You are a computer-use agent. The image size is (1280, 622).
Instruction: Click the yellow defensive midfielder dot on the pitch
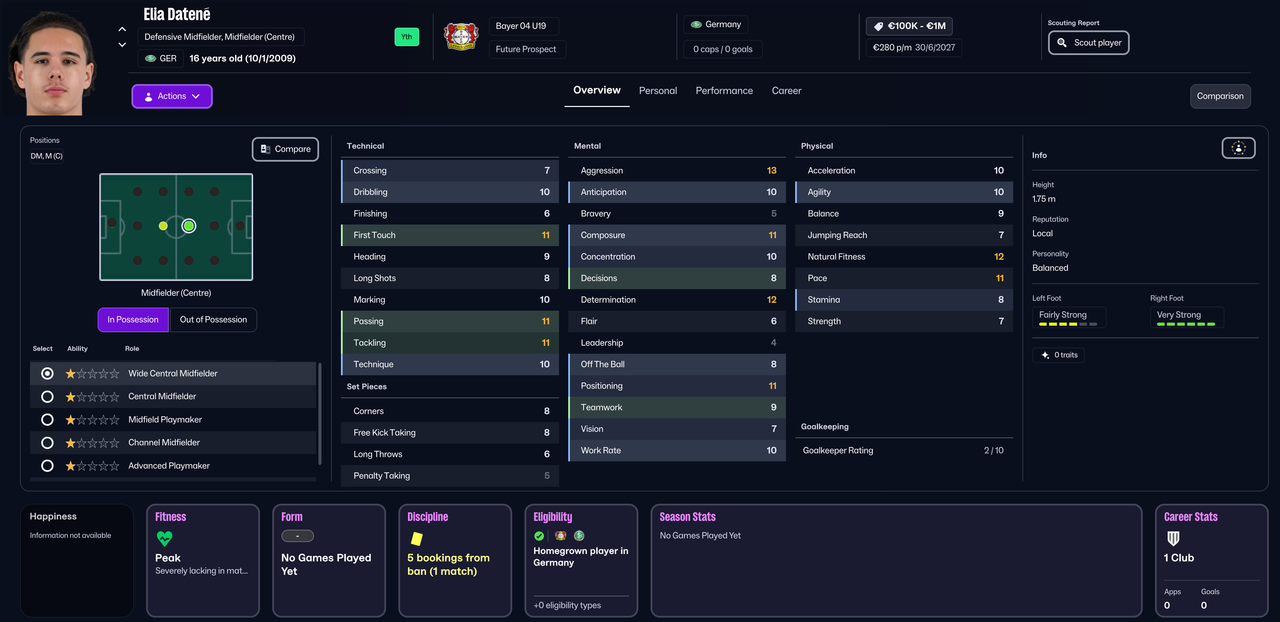coord(163,226)
